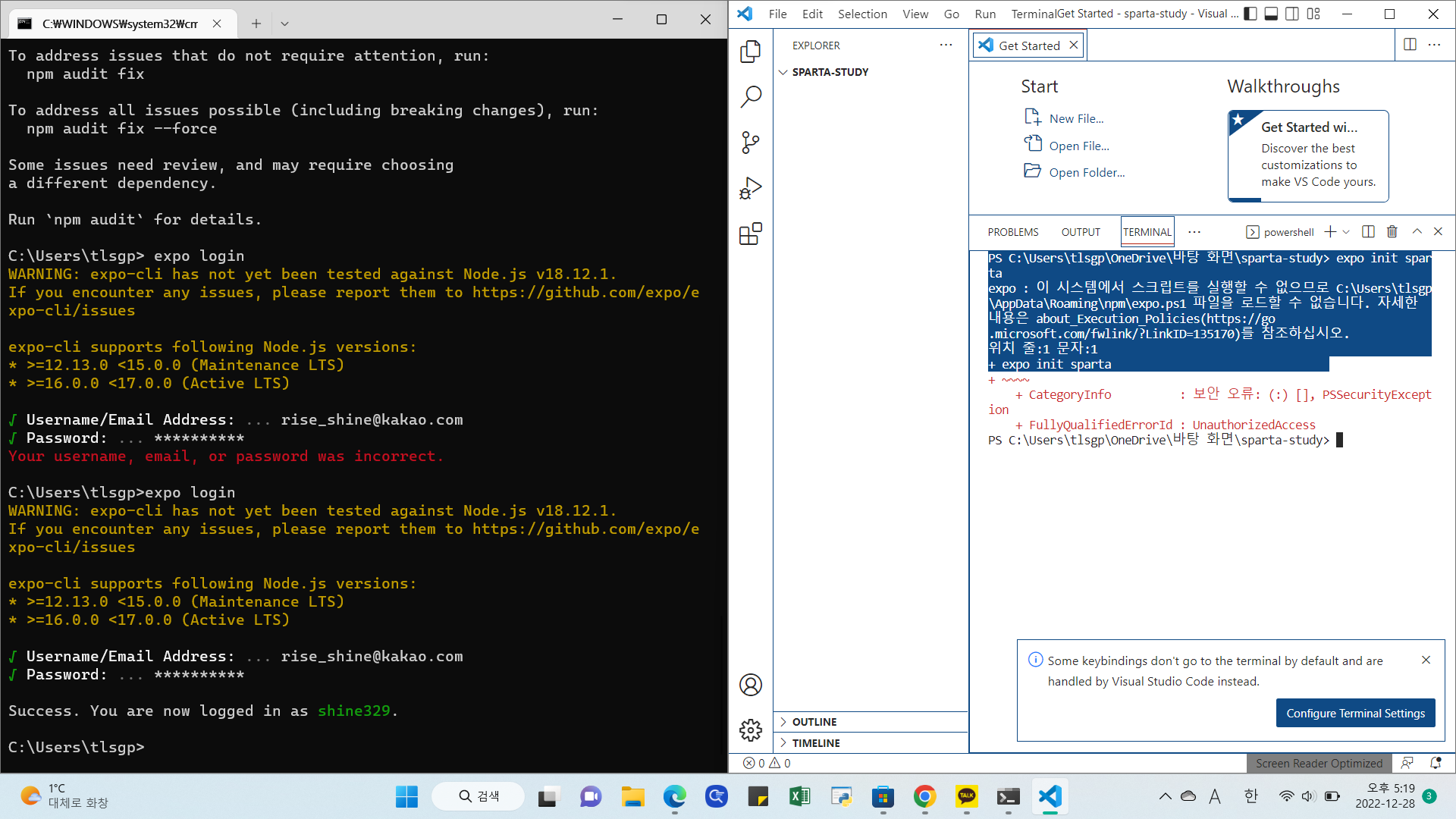Open the clock and date in the taskbar

pos(1385,796)
